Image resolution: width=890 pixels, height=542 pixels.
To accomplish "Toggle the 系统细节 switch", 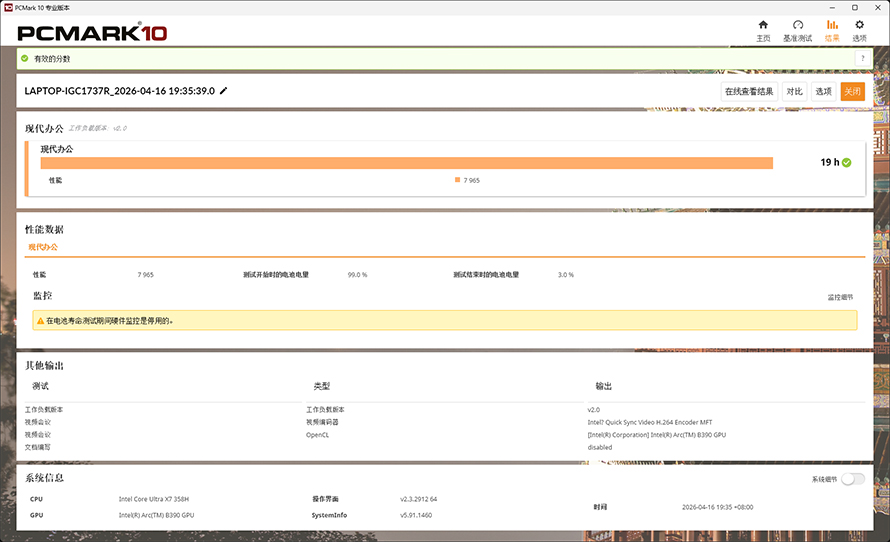I will (853, 479).
